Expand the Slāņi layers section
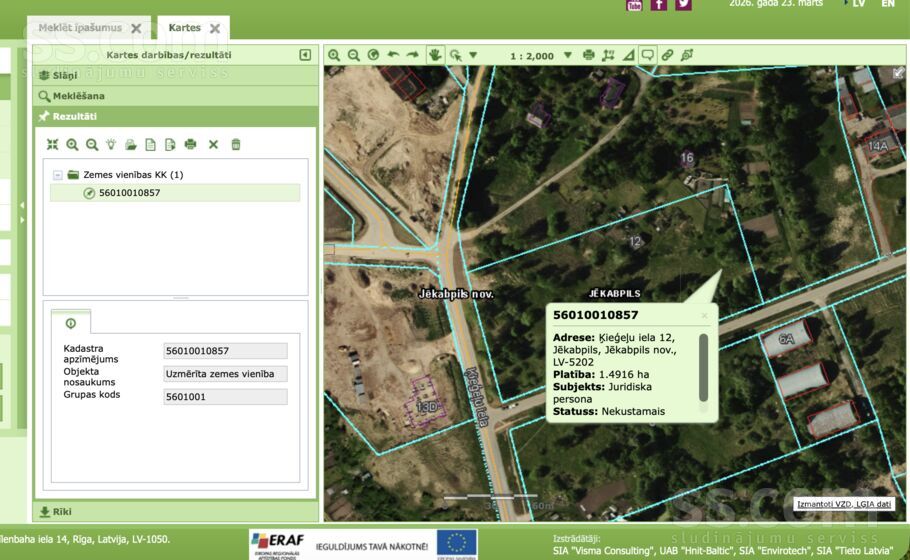Image resolution: width=910 pixels, height=560 pixels. click(58, 75)
